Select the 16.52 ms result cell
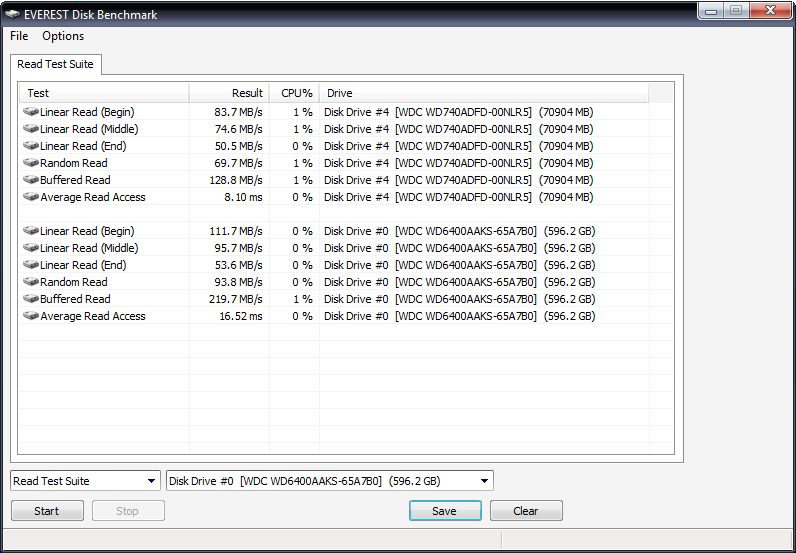 tap(241, 316)
